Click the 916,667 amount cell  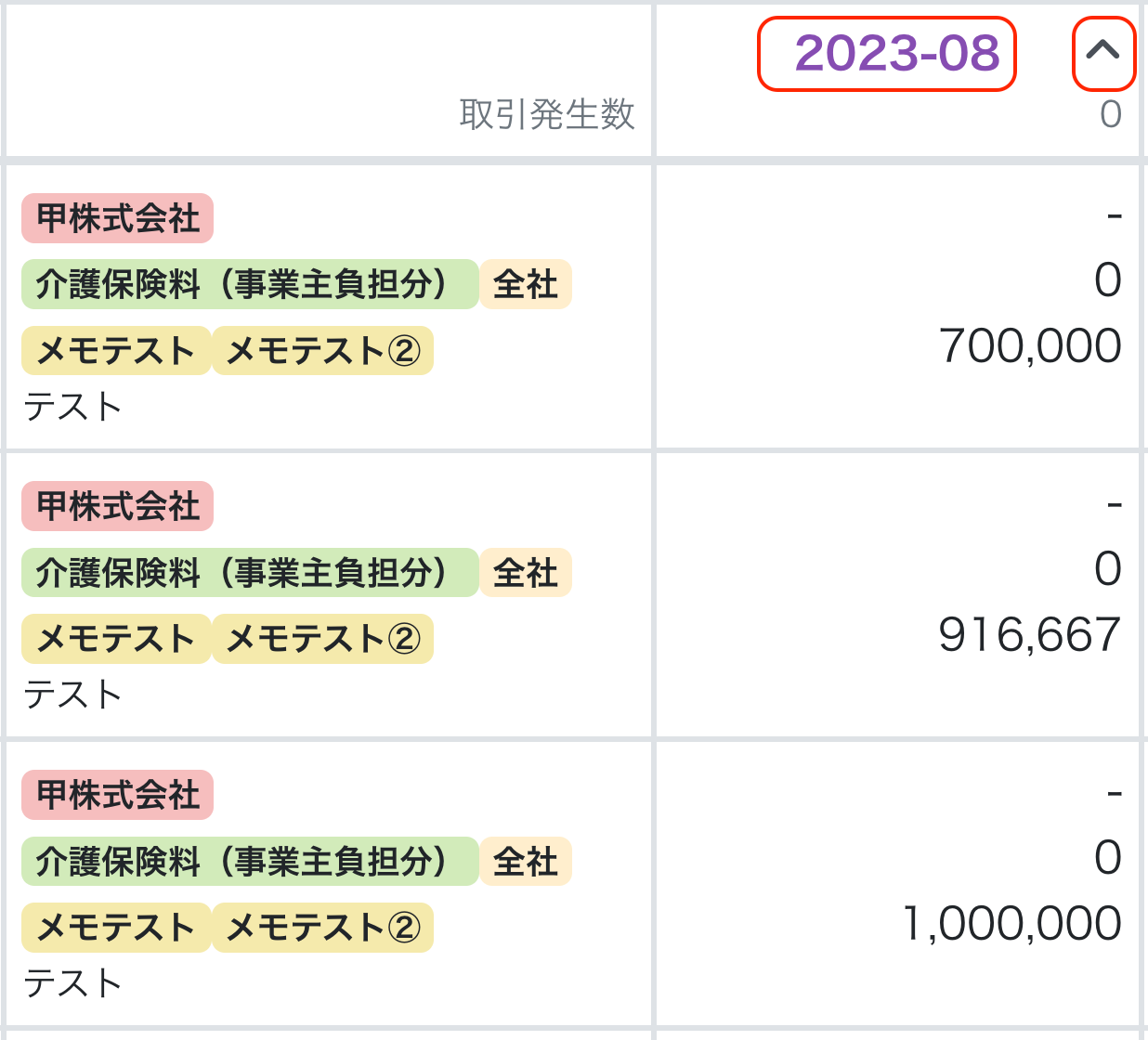[1030, 635]
